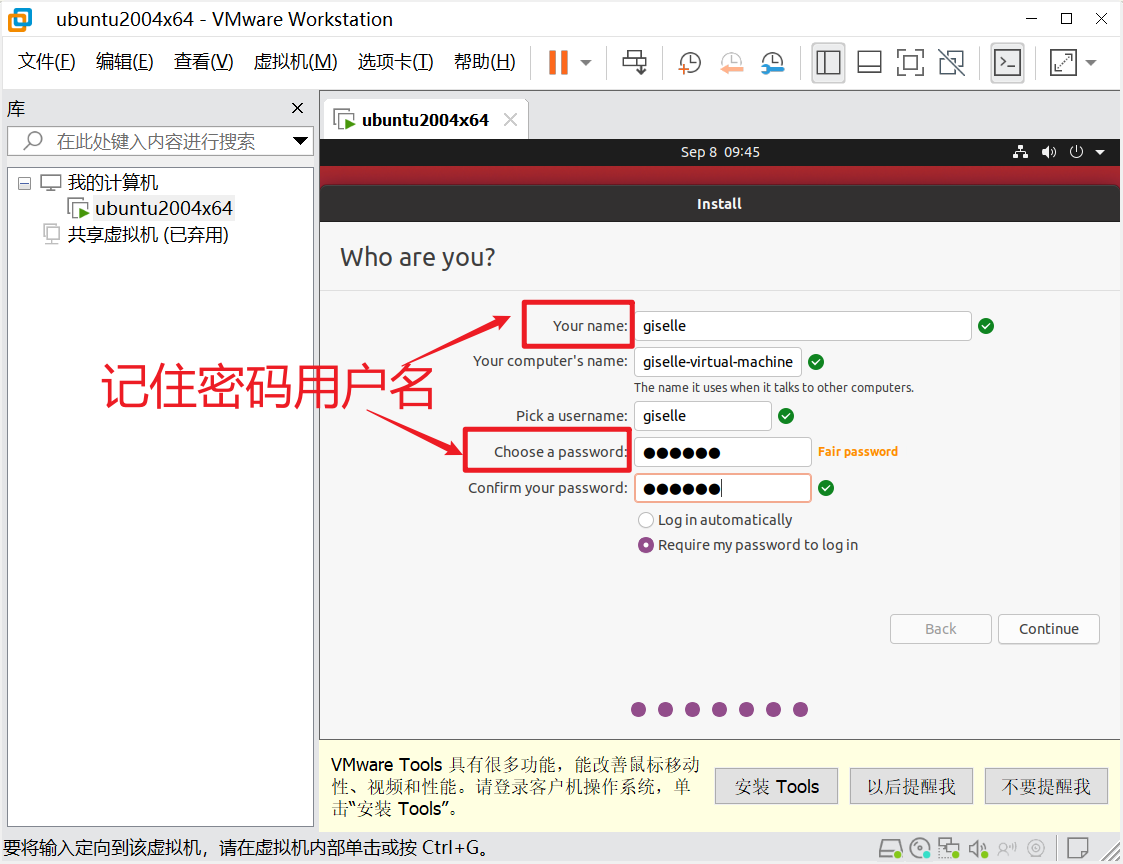Switch to the ubuntu2004x64 tab
Image resolution: width=1123 pixels, height=864 pixels.
425,120
